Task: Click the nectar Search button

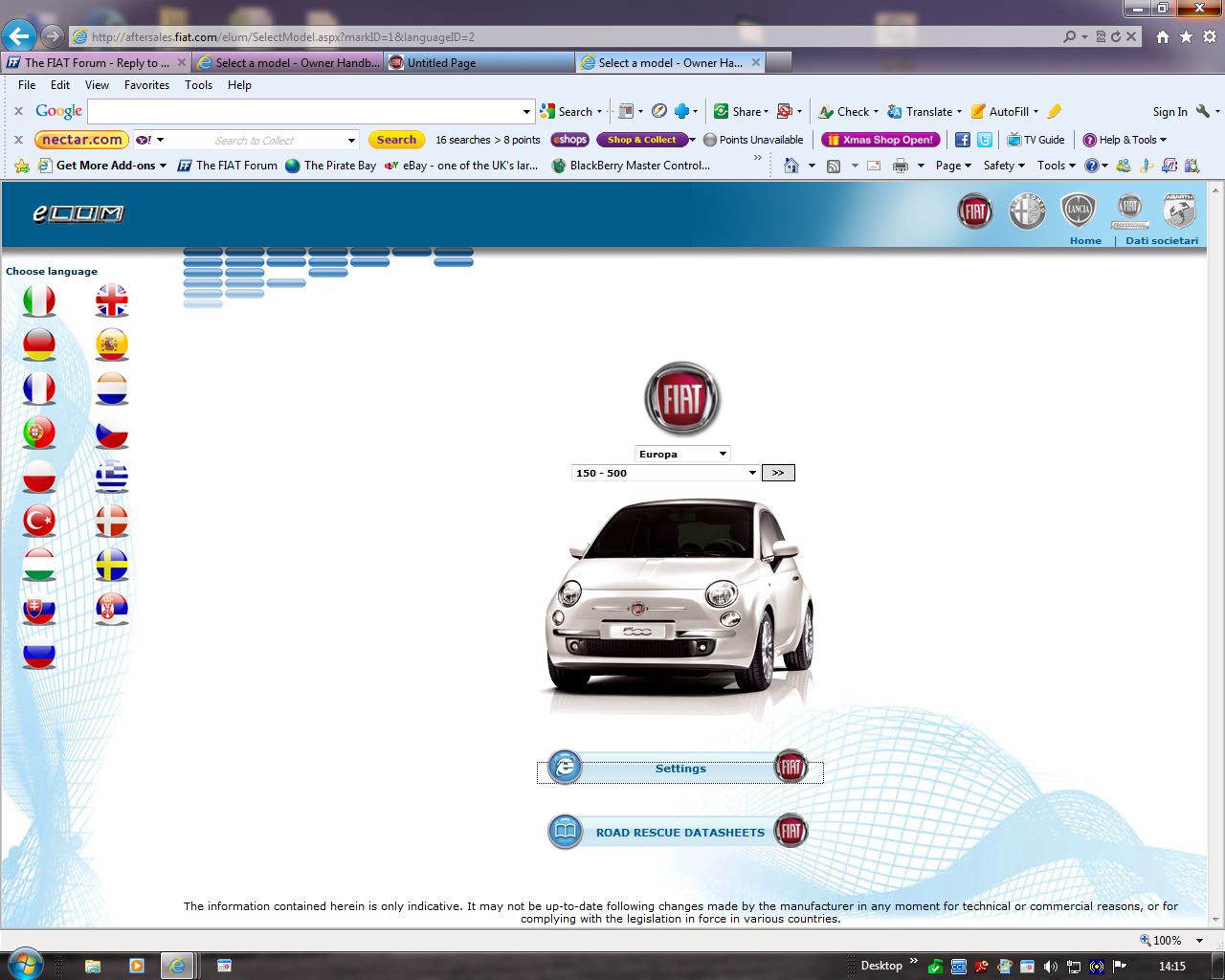Action: point(396,140)
